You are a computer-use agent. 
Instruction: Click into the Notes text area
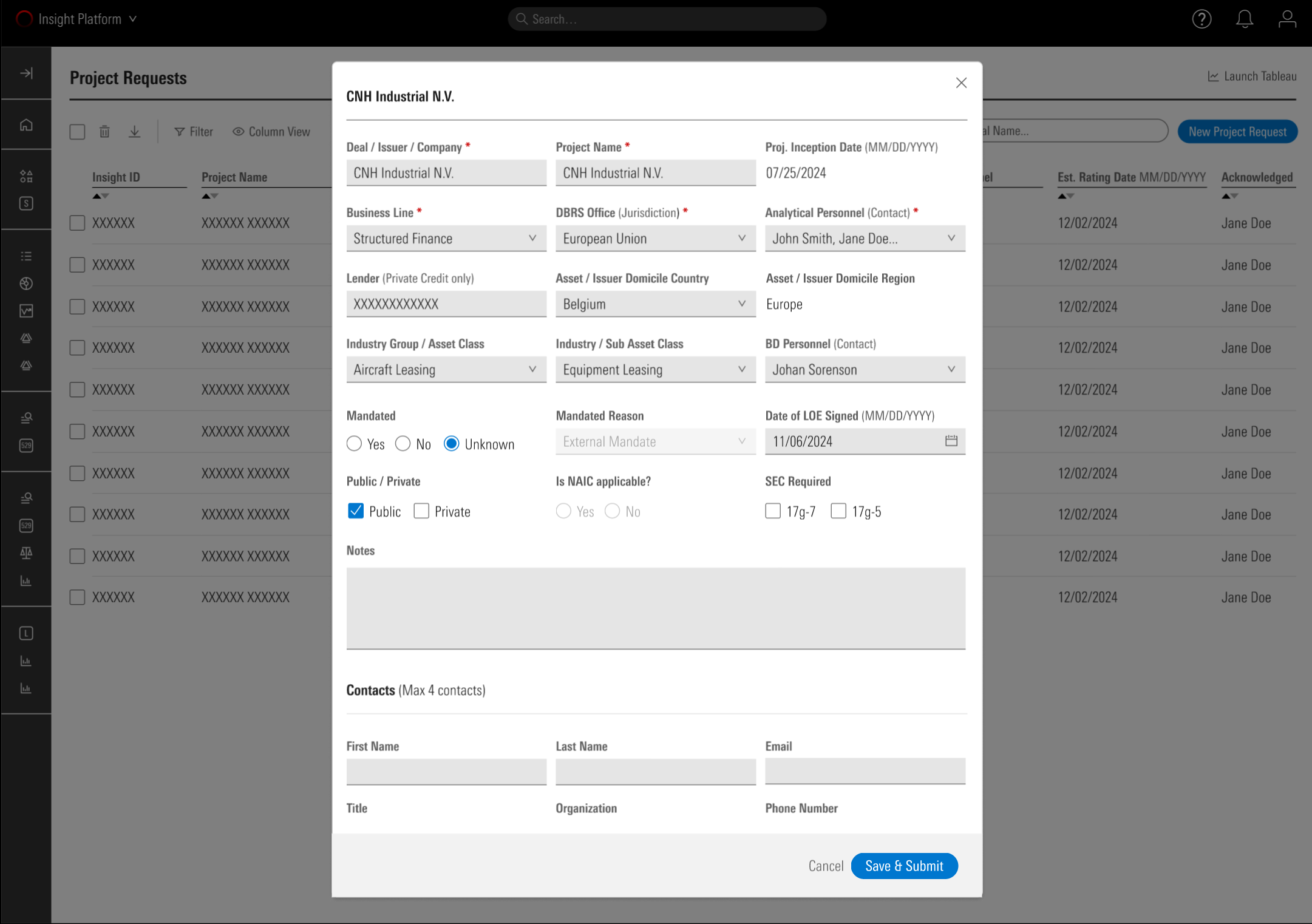[656, 608]
